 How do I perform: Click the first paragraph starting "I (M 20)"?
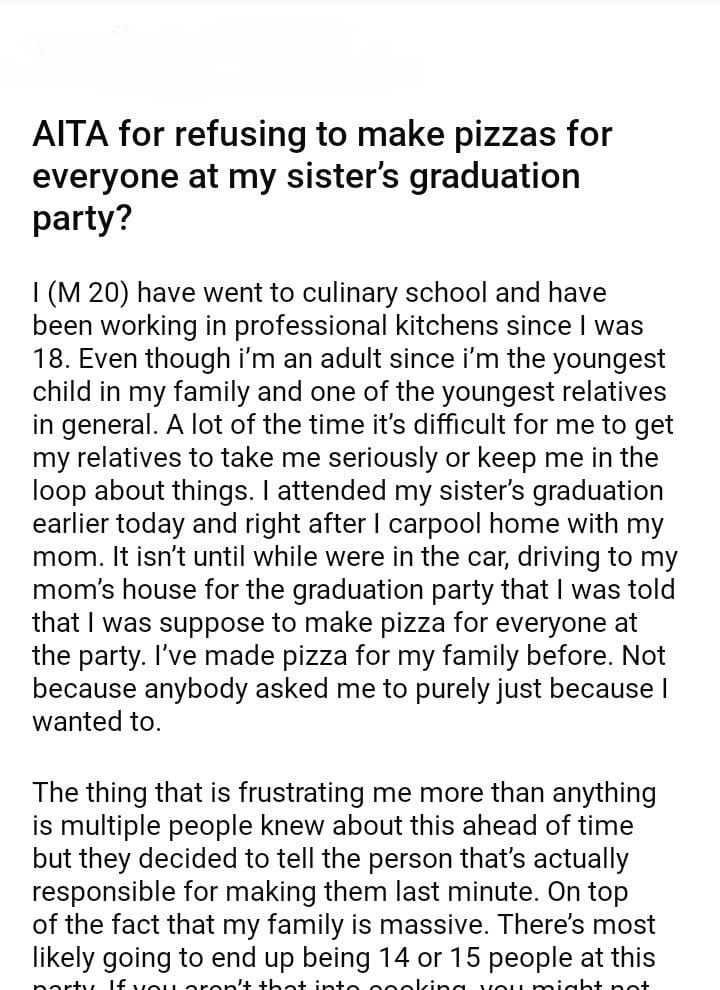tap(350, 490)
